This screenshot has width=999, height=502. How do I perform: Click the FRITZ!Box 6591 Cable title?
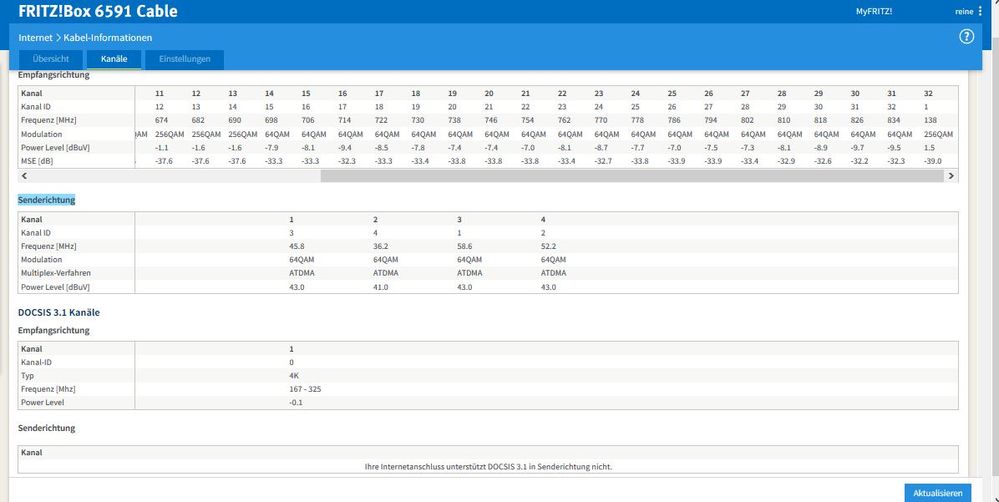[98, 11]
